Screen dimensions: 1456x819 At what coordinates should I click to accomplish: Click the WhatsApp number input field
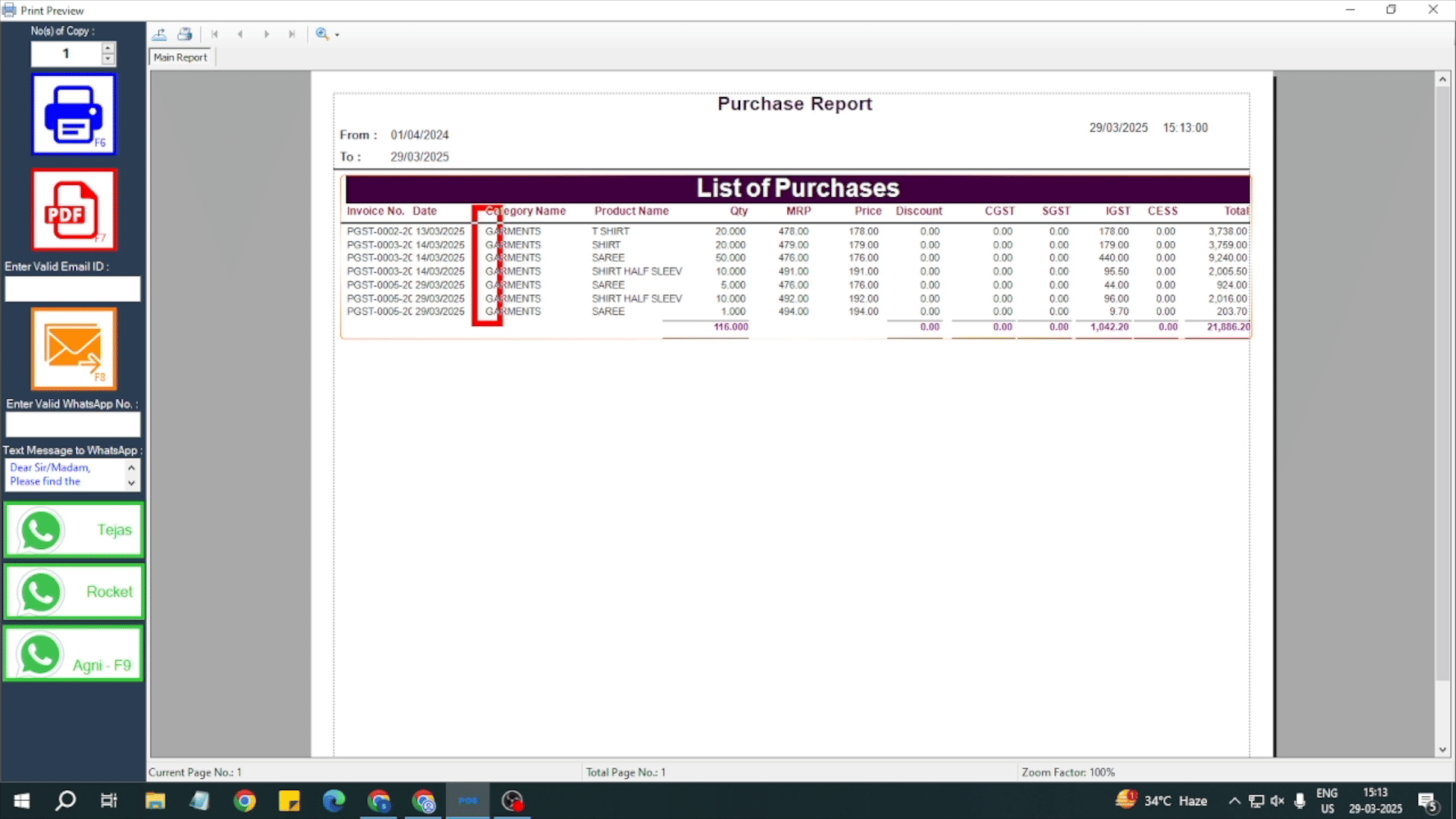[73, 425]
